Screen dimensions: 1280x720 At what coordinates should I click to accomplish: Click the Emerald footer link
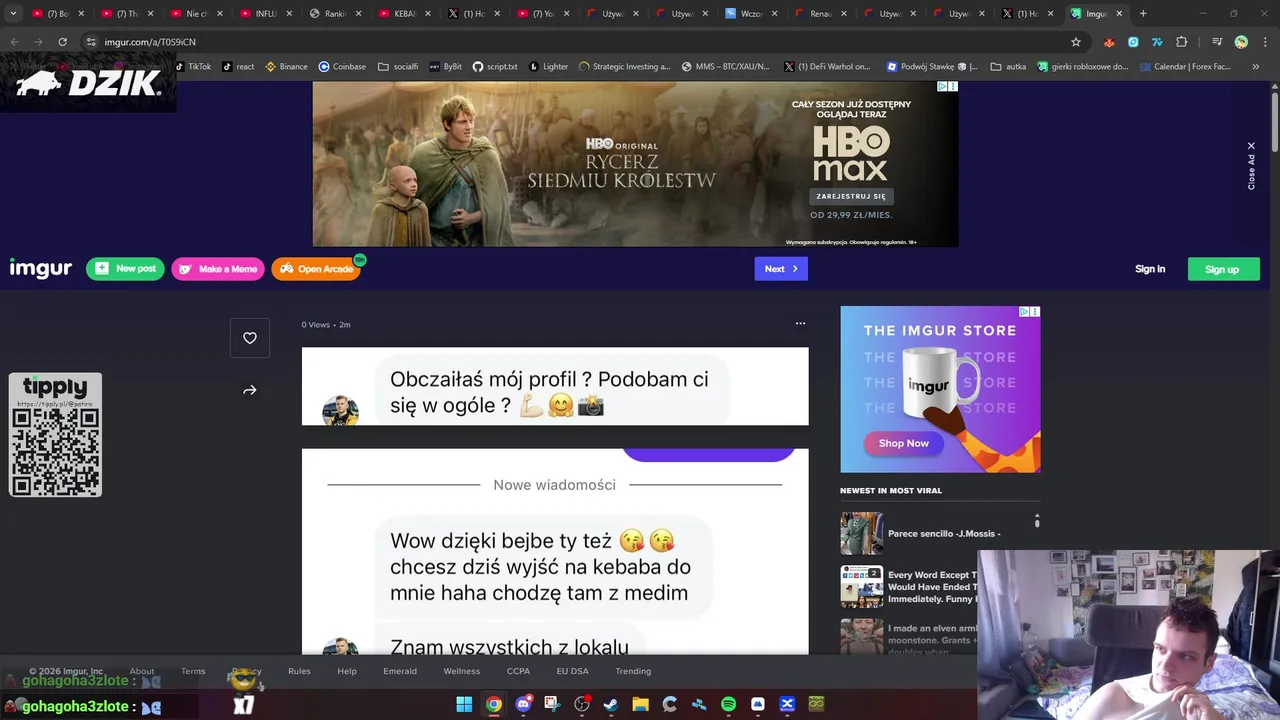coord(400,671)
